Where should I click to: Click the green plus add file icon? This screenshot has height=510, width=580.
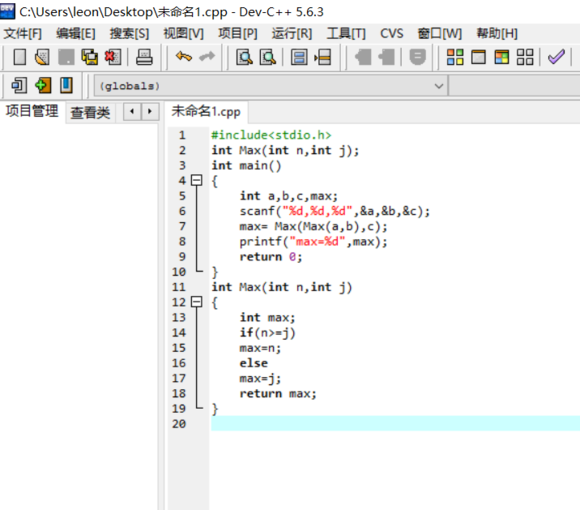[43, 85]
